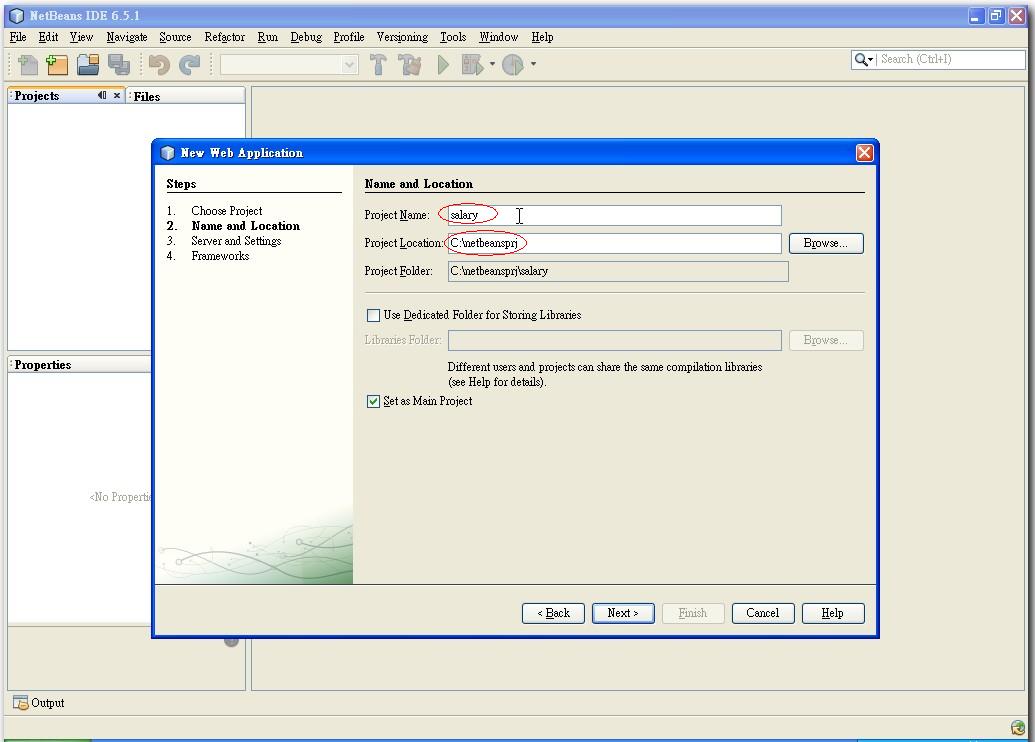Click the Undo toolbar icon
The width and height of the screenshot is (1035, 742).
pyautogui.click(x=158, y=64)
